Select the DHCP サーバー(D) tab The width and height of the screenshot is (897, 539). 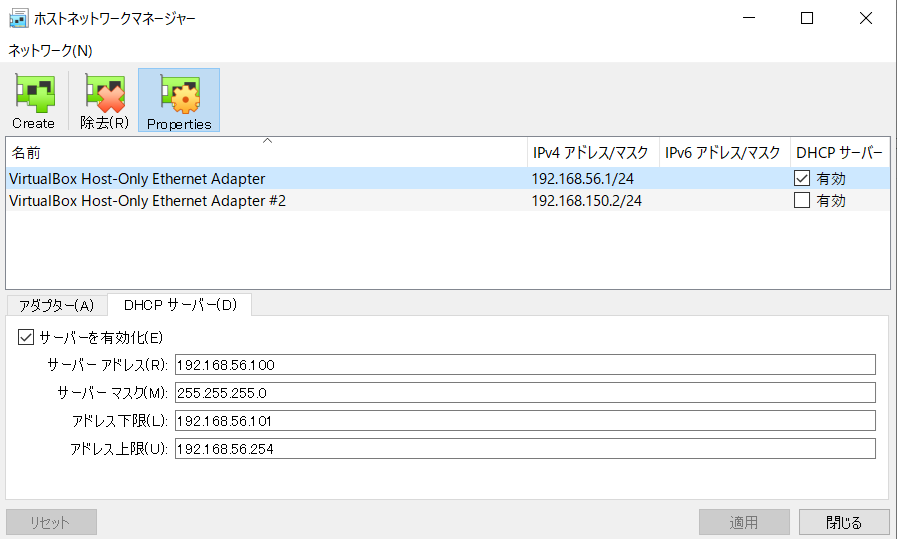(180, 305)
